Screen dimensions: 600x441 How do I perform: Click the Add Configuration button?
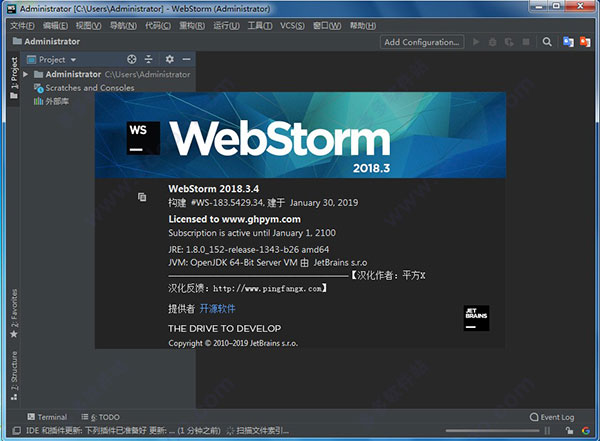point(422,42)
